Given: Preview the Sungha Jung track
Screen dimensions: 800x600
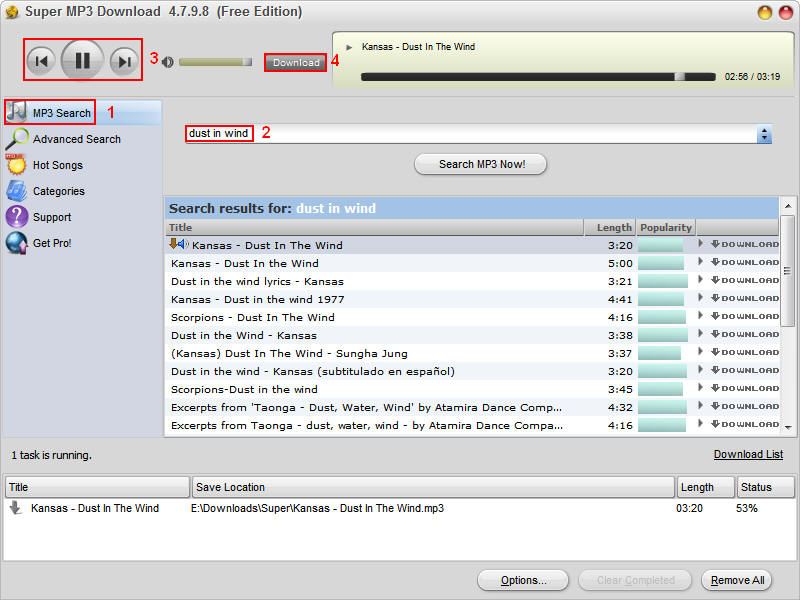Looking at the screenshot, I should tap(701, 352).
